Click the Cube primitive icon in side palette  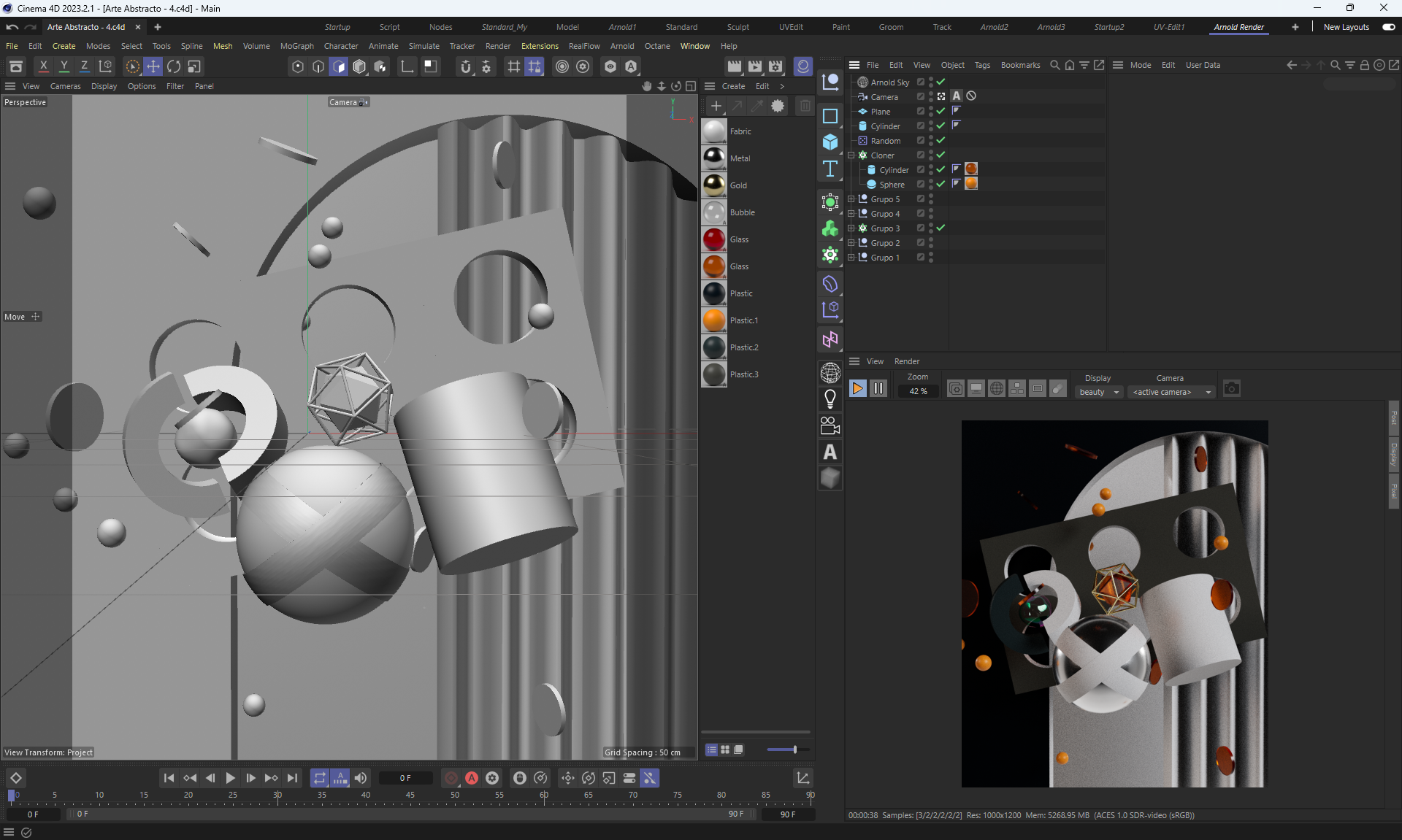(830, 142)
